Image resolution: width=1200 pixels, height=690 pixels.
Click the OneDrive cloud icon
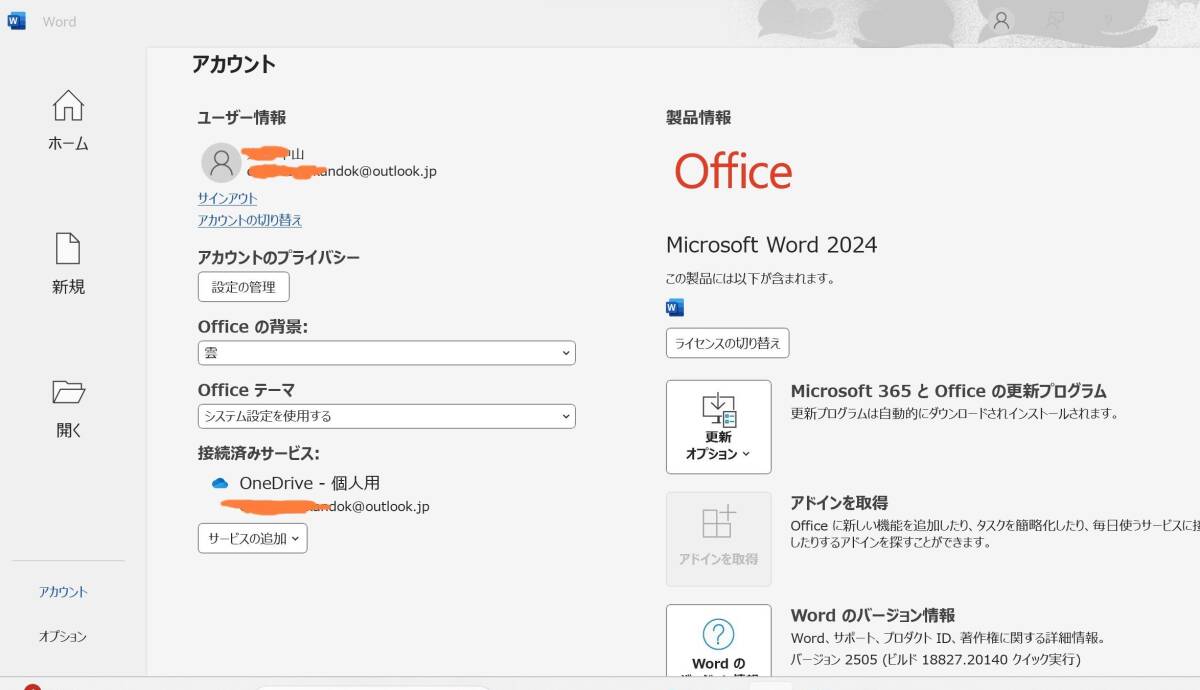[x=220, y=483]
